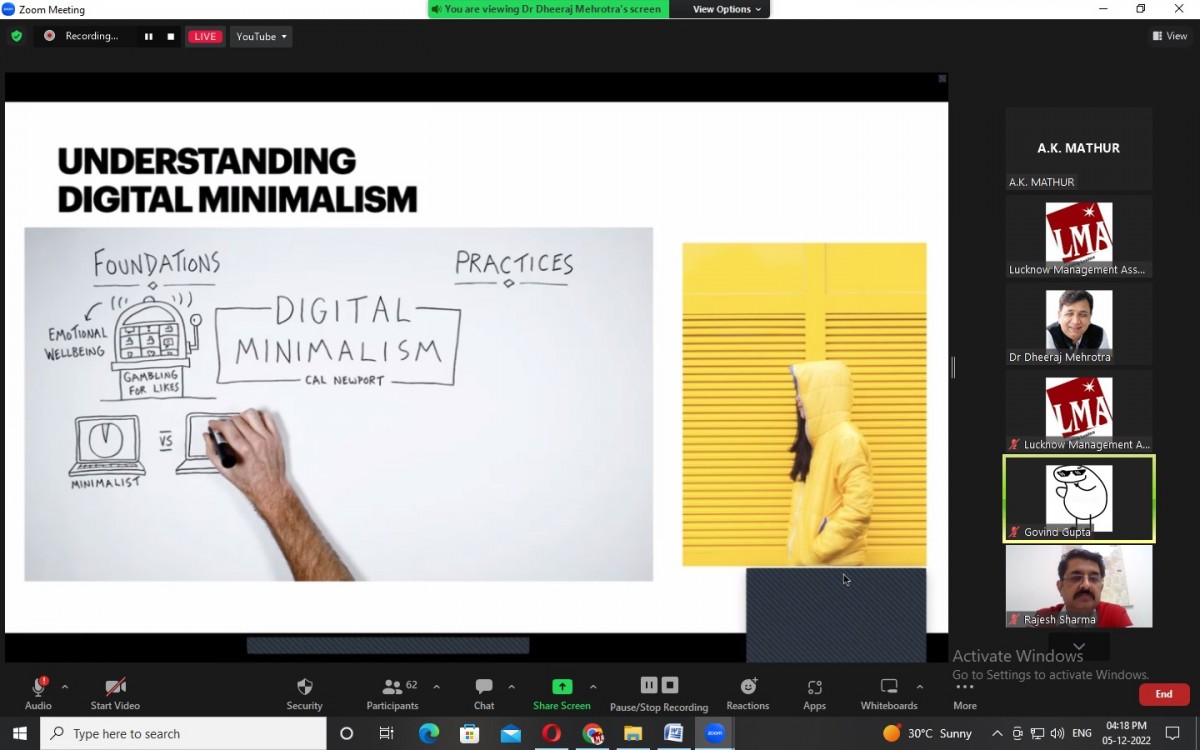The image size is (1200, 750).
Task: Click the Zoom taskbar icon
Action: click(x=715, y=733)
